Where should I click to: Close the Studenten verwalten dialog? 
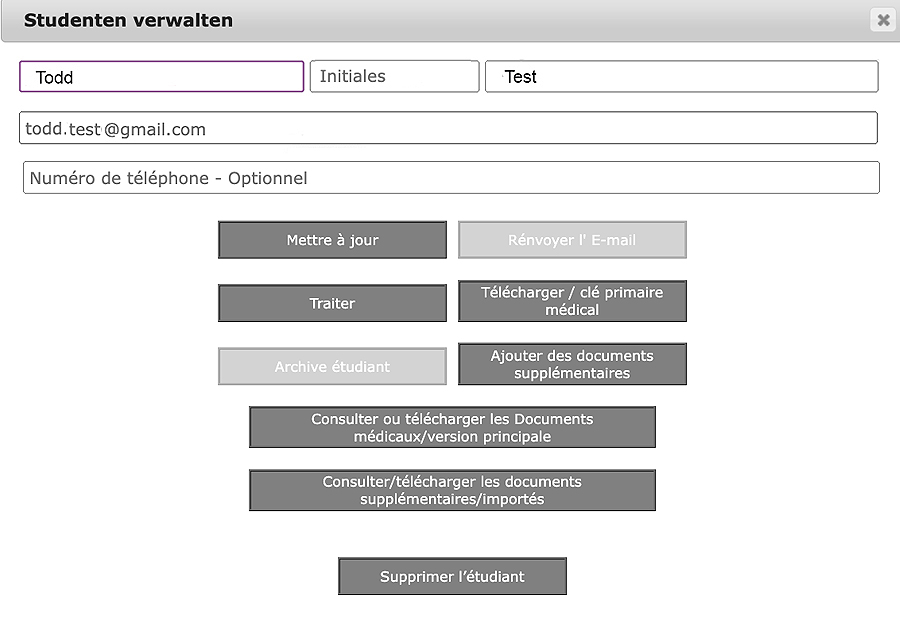pos(882,20)
